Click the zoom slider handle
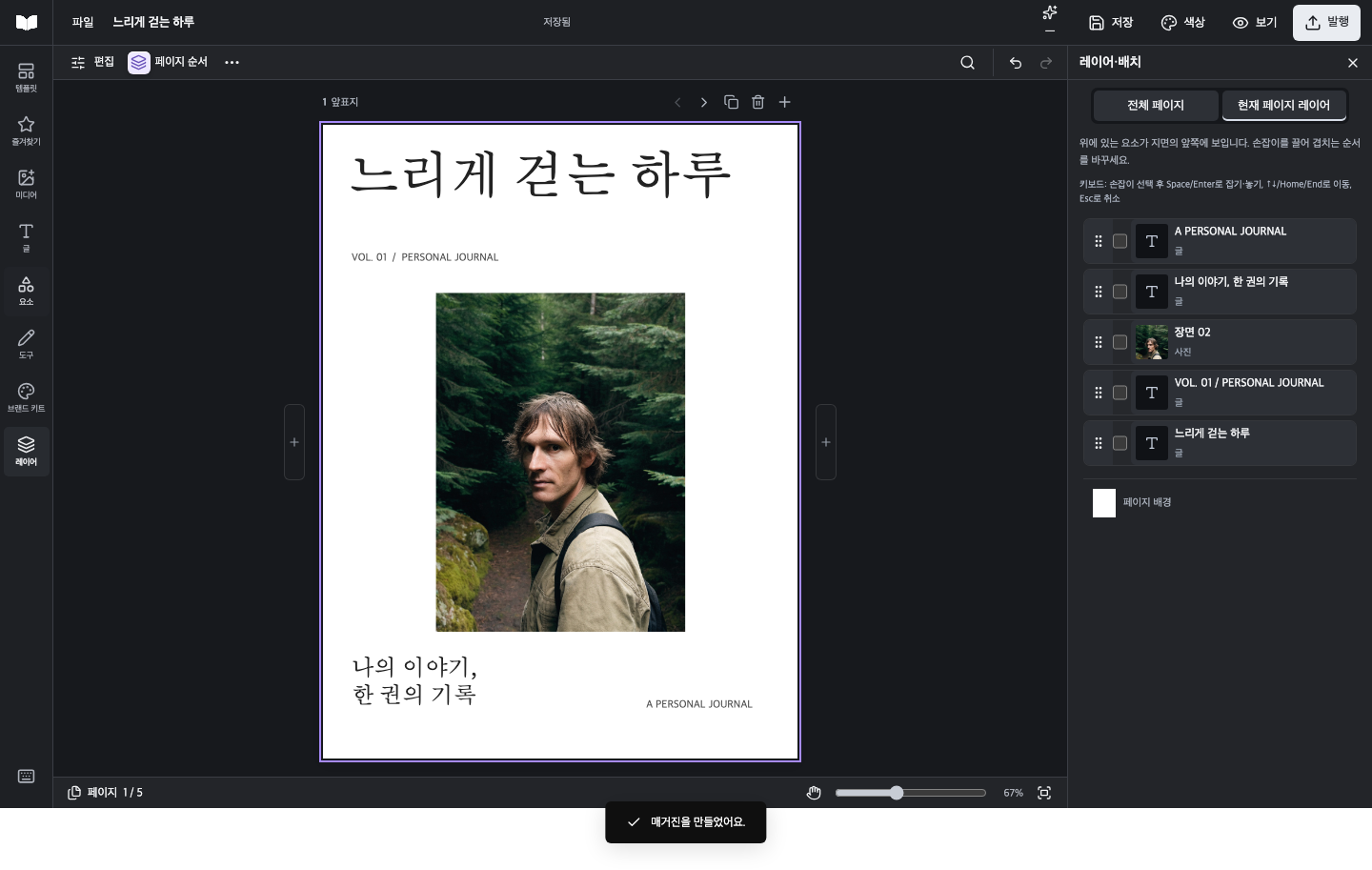Image resolution: width=1372 pixels, height=870 pixels. pos(897,793)
